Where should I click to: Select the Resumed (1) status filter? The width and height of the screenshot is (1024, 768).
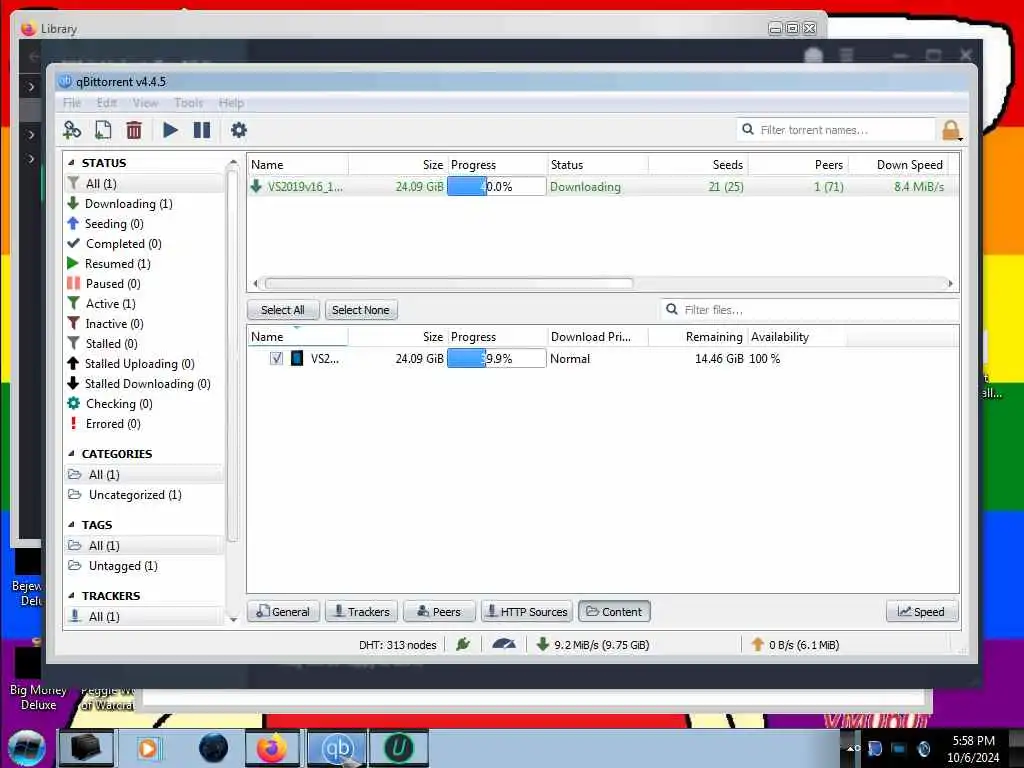(x=118, y=264)
